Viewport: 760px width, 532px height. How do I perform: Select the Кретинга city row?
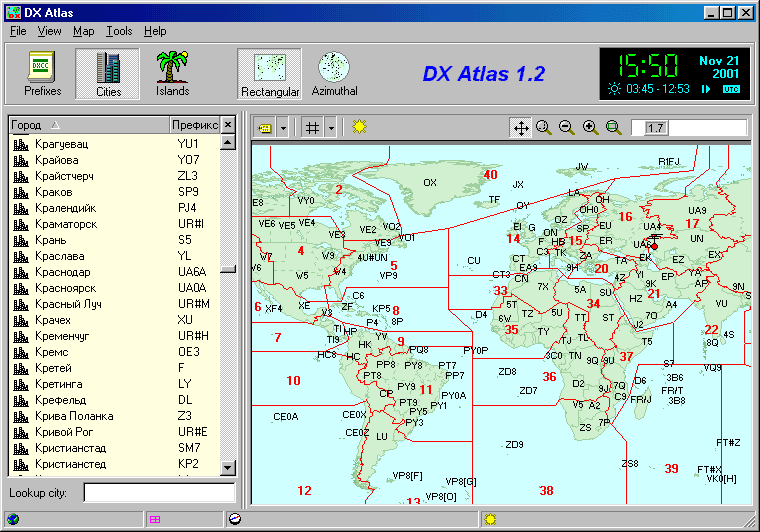tap(114, 384)
